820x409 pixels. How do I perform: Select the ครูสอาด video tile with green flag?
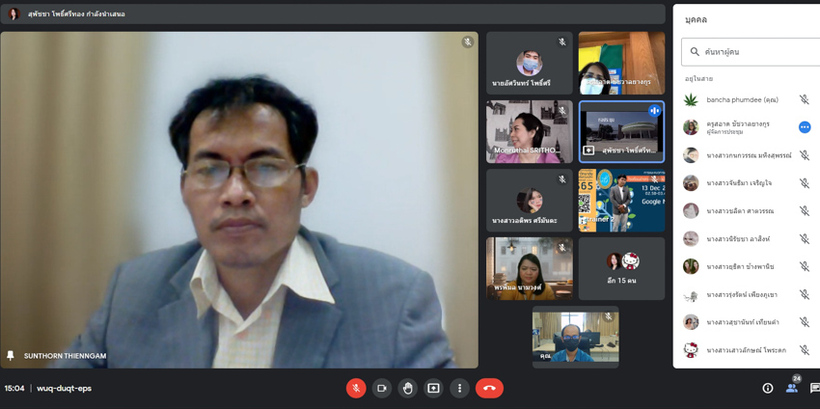[622, 63]
